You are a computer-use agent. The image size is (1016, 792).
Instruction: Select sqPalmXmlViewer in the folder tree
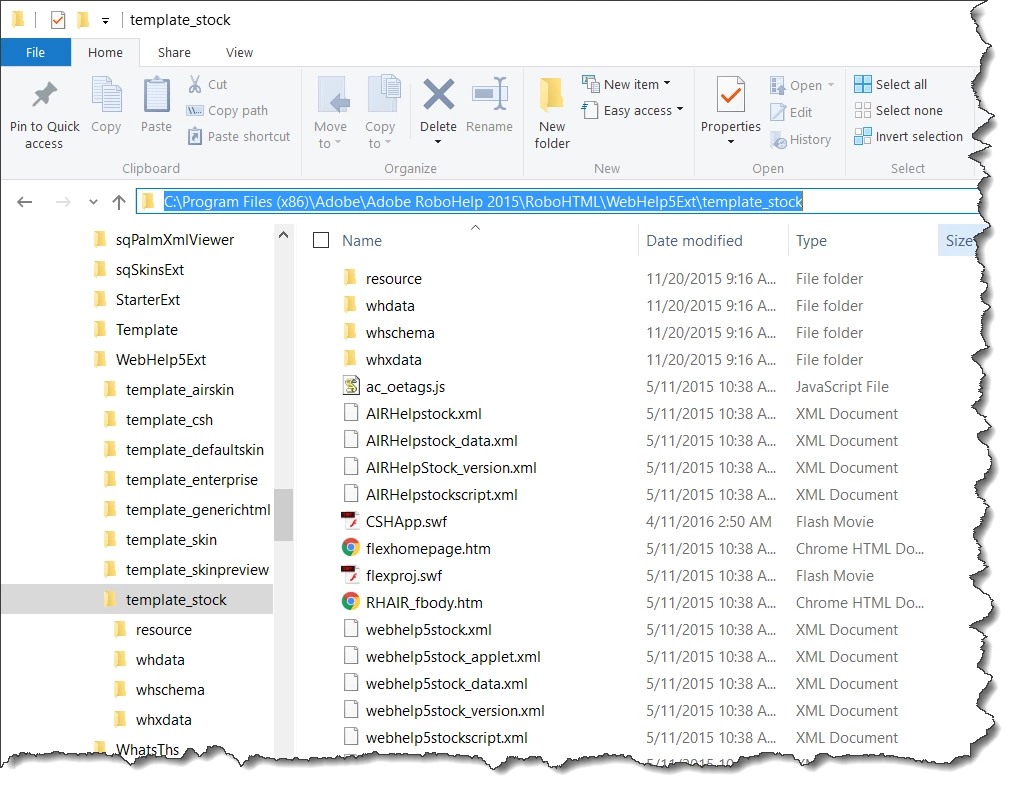174,240
